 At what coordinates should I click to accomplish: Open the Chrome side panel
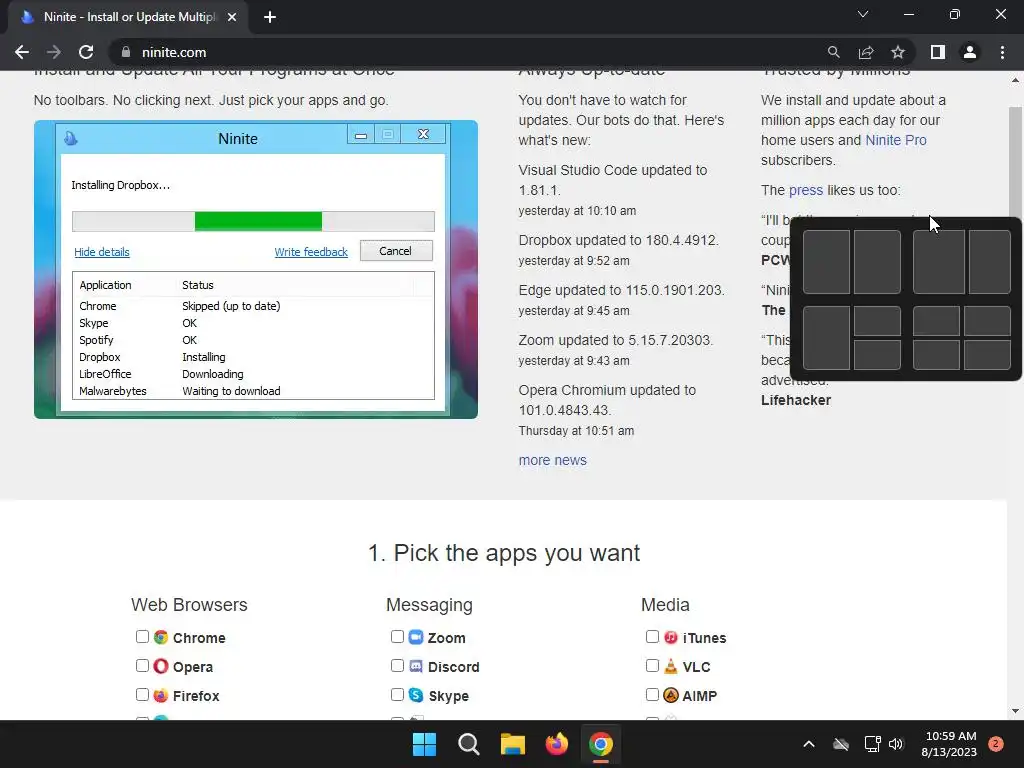938,52
